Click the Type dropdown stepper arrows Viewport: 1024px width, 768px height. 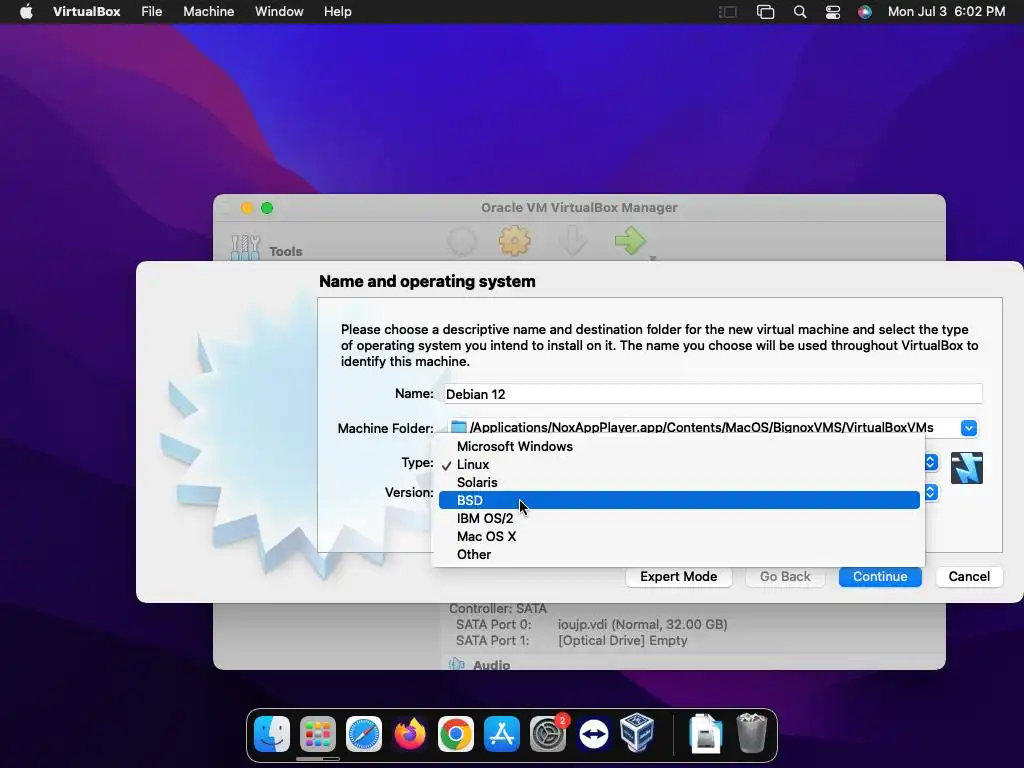pos(931,462)
